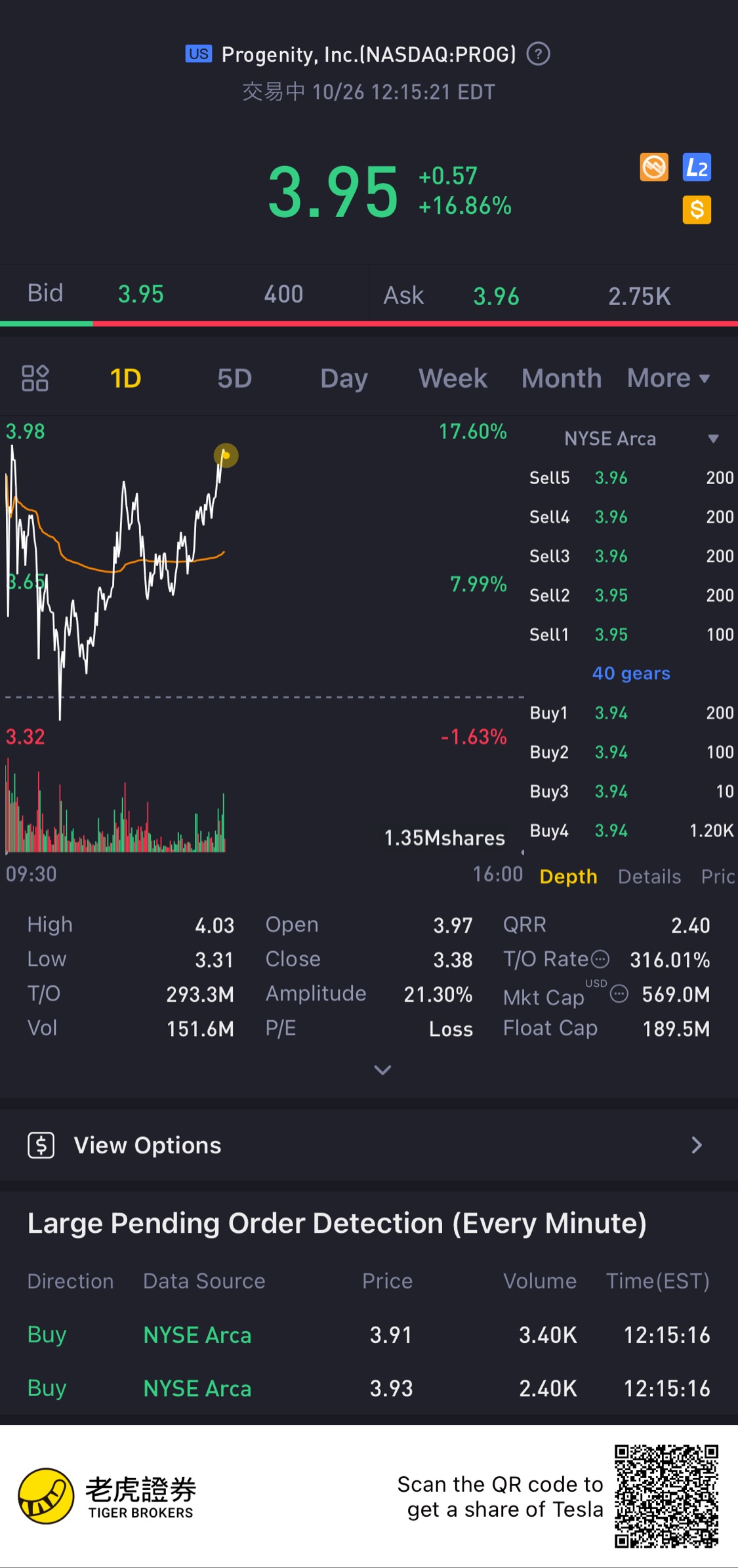This screenshot has height=1568, width=738.
Task: Open the chart layout grid icon
Action: (35, 378)
